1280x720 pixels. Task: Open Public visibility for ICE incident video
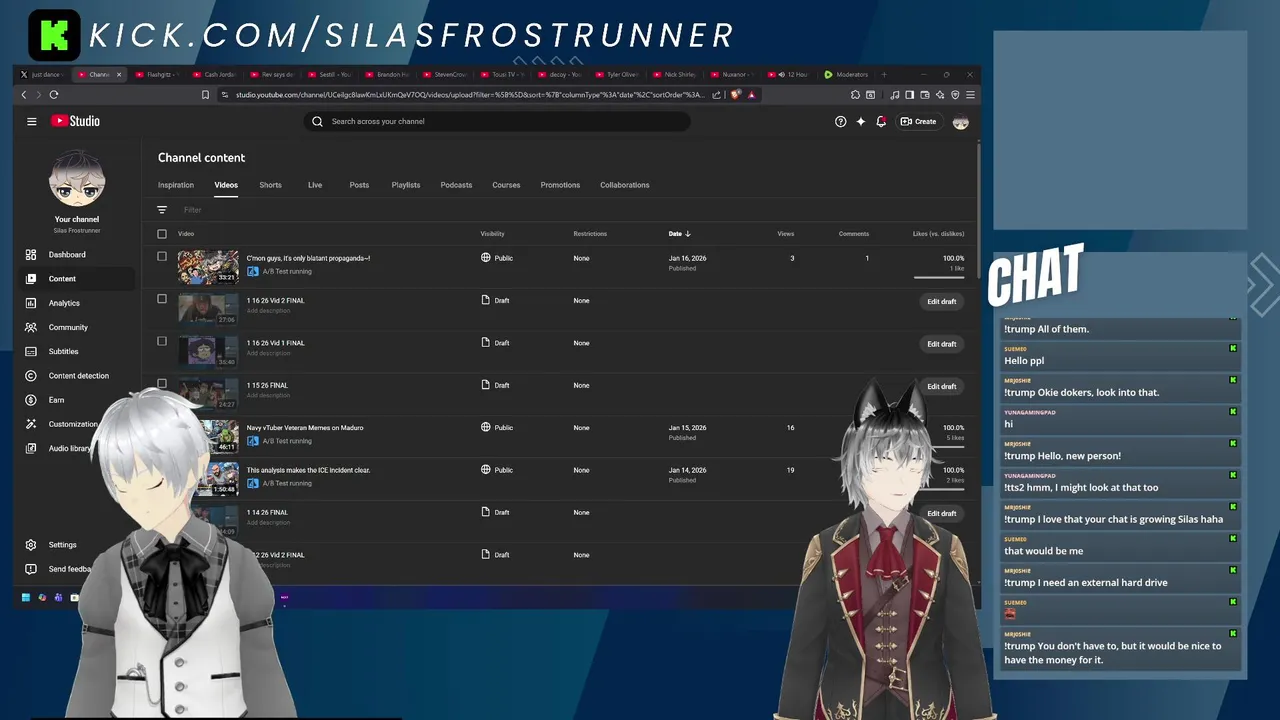(497, 470)
